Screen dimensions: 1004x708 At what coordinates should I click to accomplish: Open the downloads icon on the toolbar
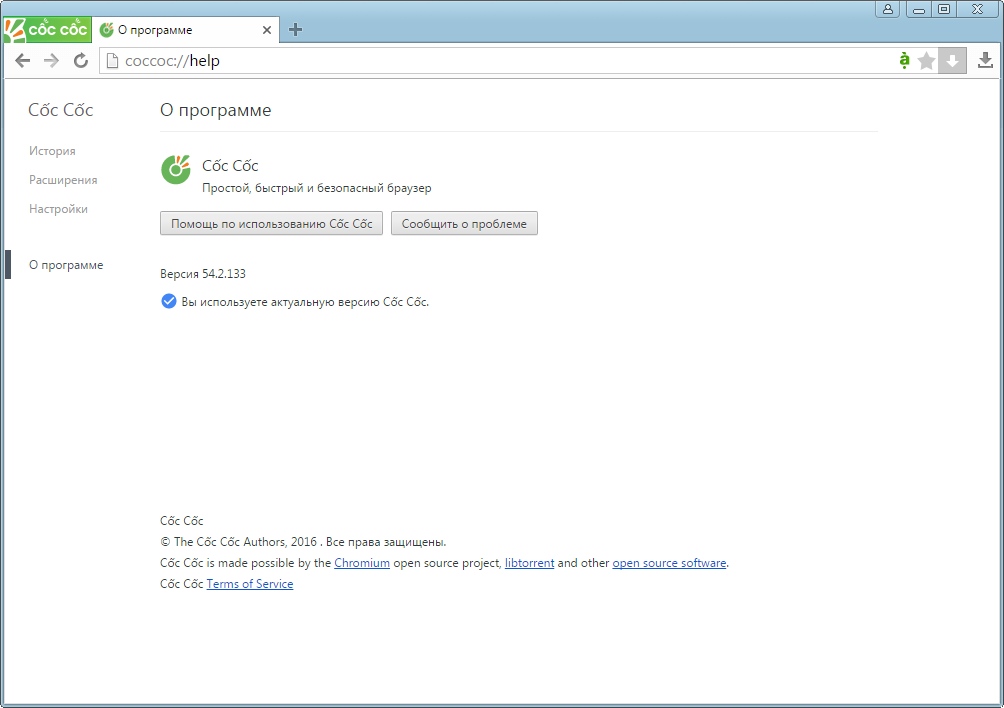[x=985, y=61]
